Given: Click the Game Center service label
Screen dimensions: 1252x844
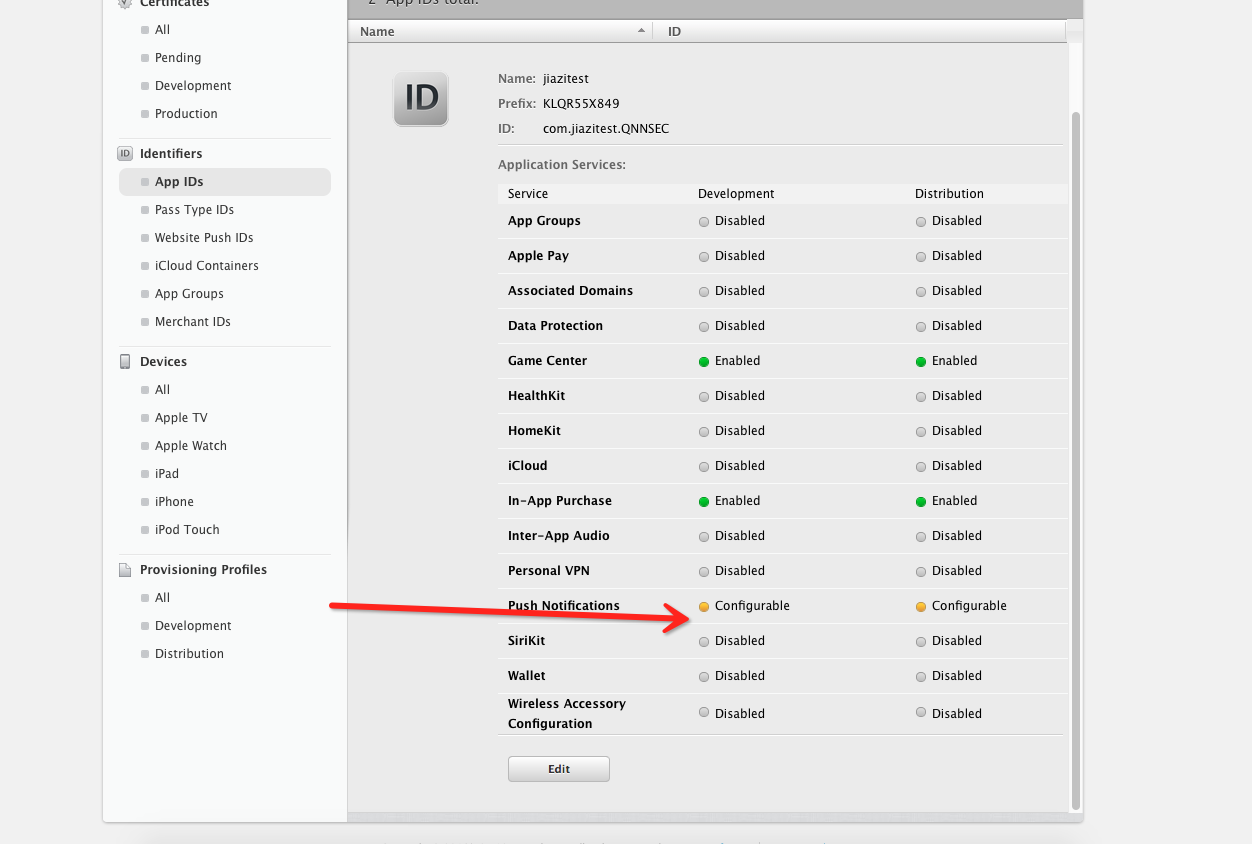Looking at the screenshot, I should (547, 361).
